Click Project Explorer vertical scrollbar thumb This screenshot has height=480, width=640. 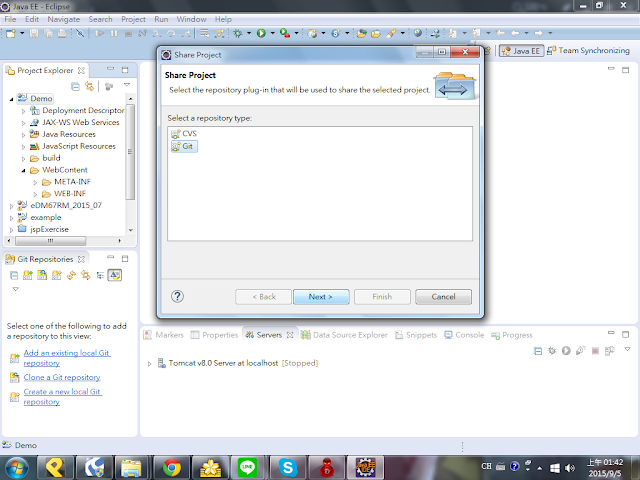click(x=130, y=152)
